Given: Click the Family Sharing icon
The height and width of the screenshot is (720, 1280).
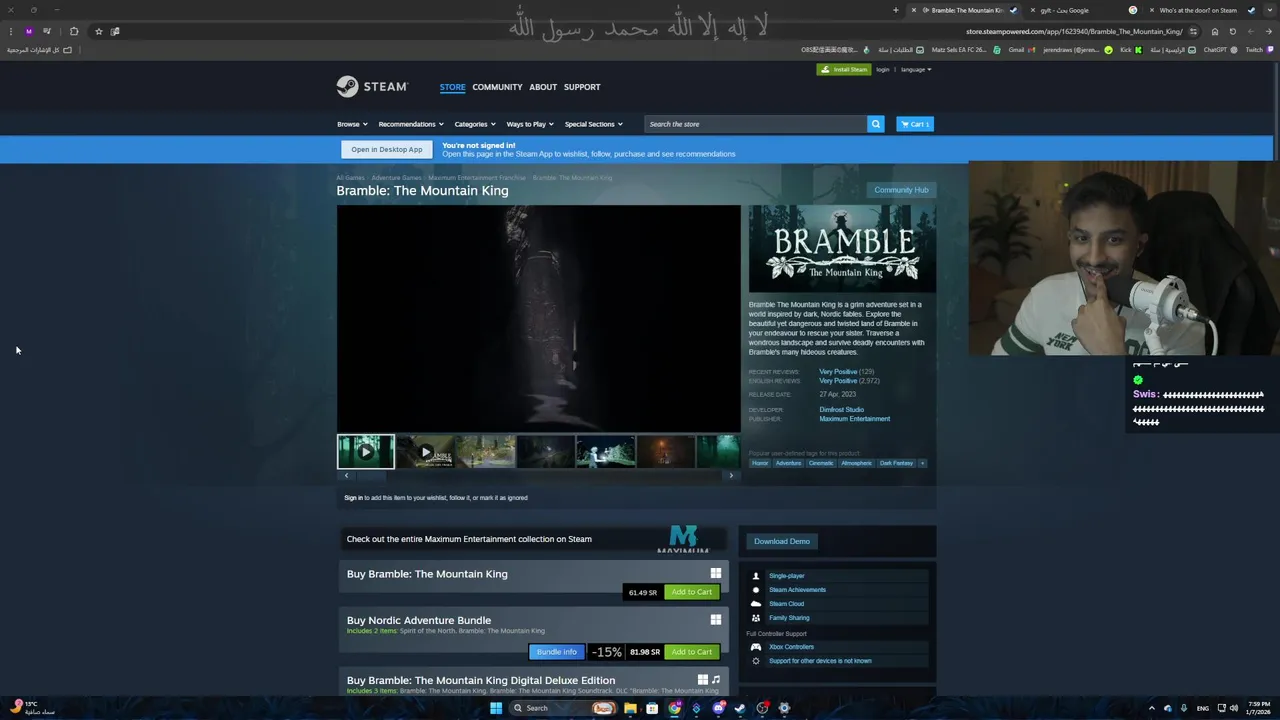Looking at the screenshot, I should pos(756,618).
